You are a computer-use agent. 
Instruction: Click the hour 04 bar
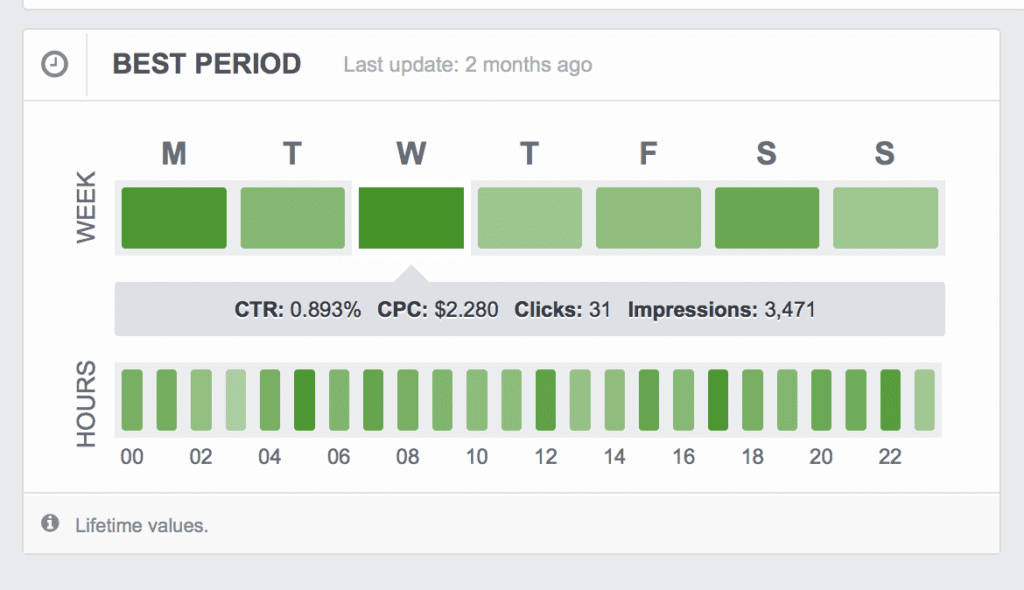pyautogui.click(x=270, y=400)
